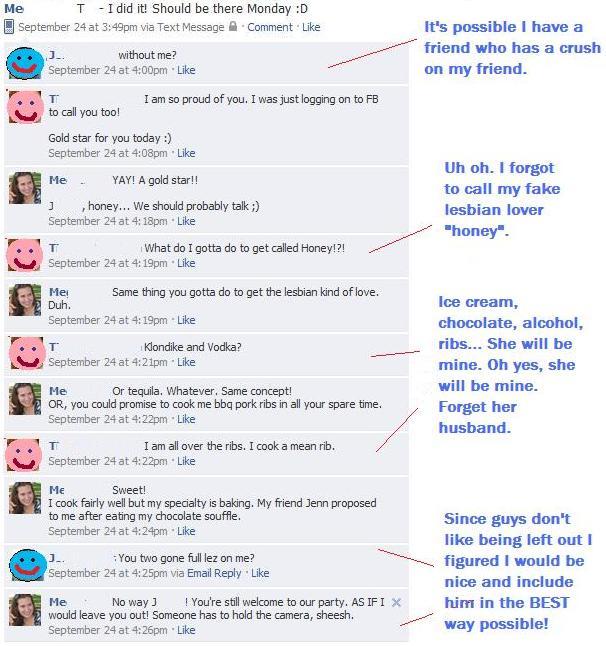Click the Comment link under the main post
Viewport: 606px width, 646px height.
(x=270, y=27)
